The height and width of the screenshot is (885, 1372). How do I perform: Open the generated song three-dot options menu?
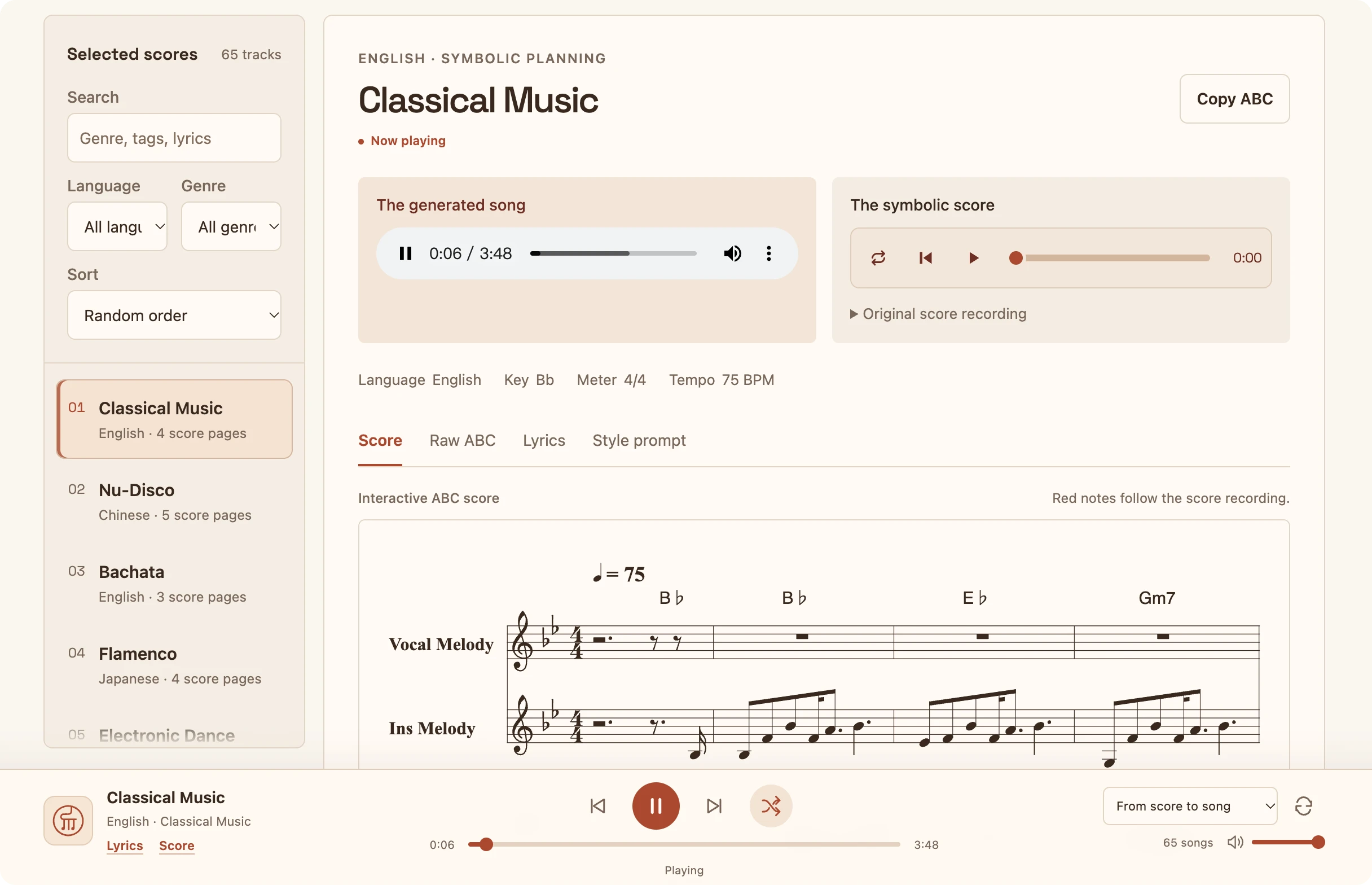click(x=768, y=253)
